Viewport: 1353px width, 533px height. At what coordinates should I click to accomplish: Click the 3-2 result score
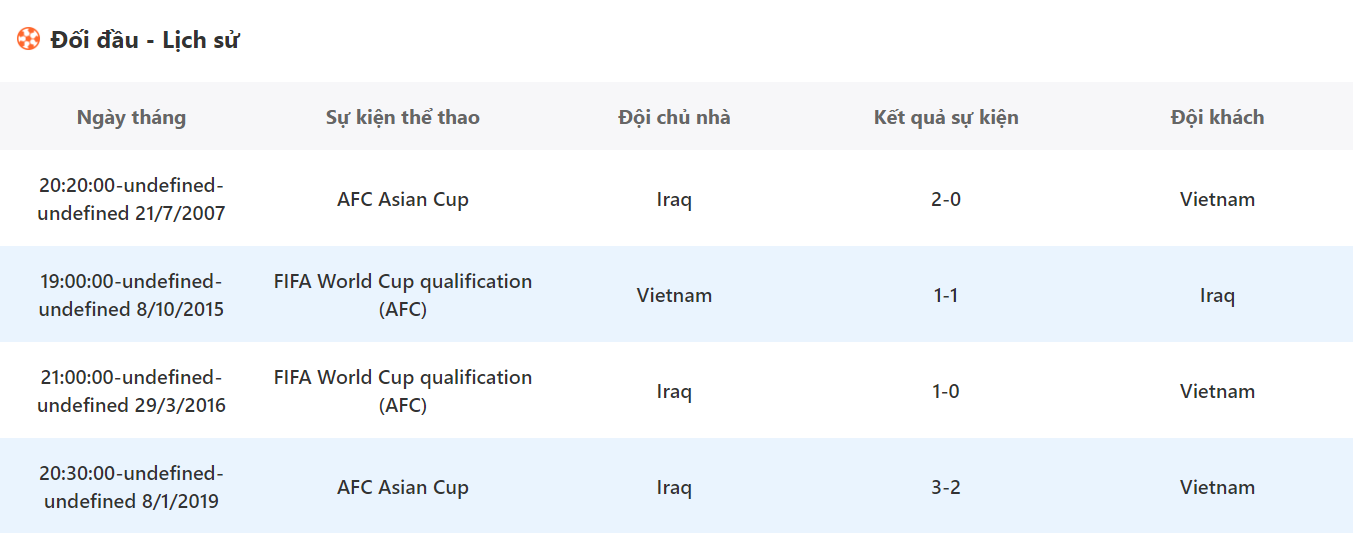(x=946, y=487)
